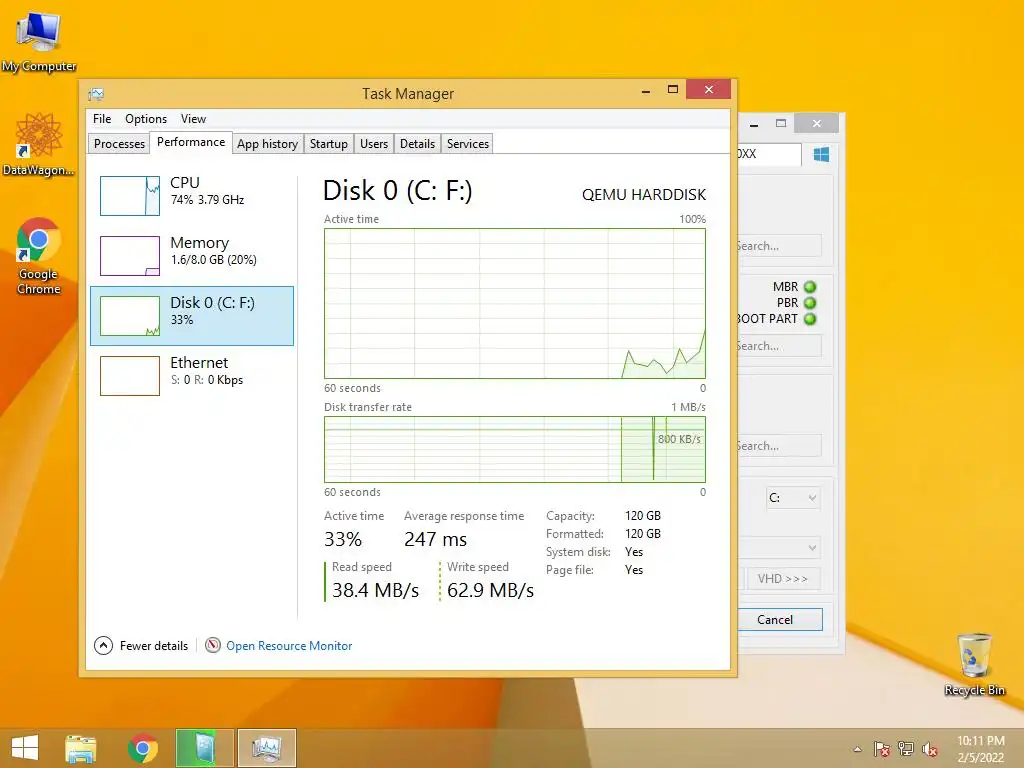Open File Explorer from the taskbar
The width and height of the screenshot is (1024, 768).
pos(81,748)
